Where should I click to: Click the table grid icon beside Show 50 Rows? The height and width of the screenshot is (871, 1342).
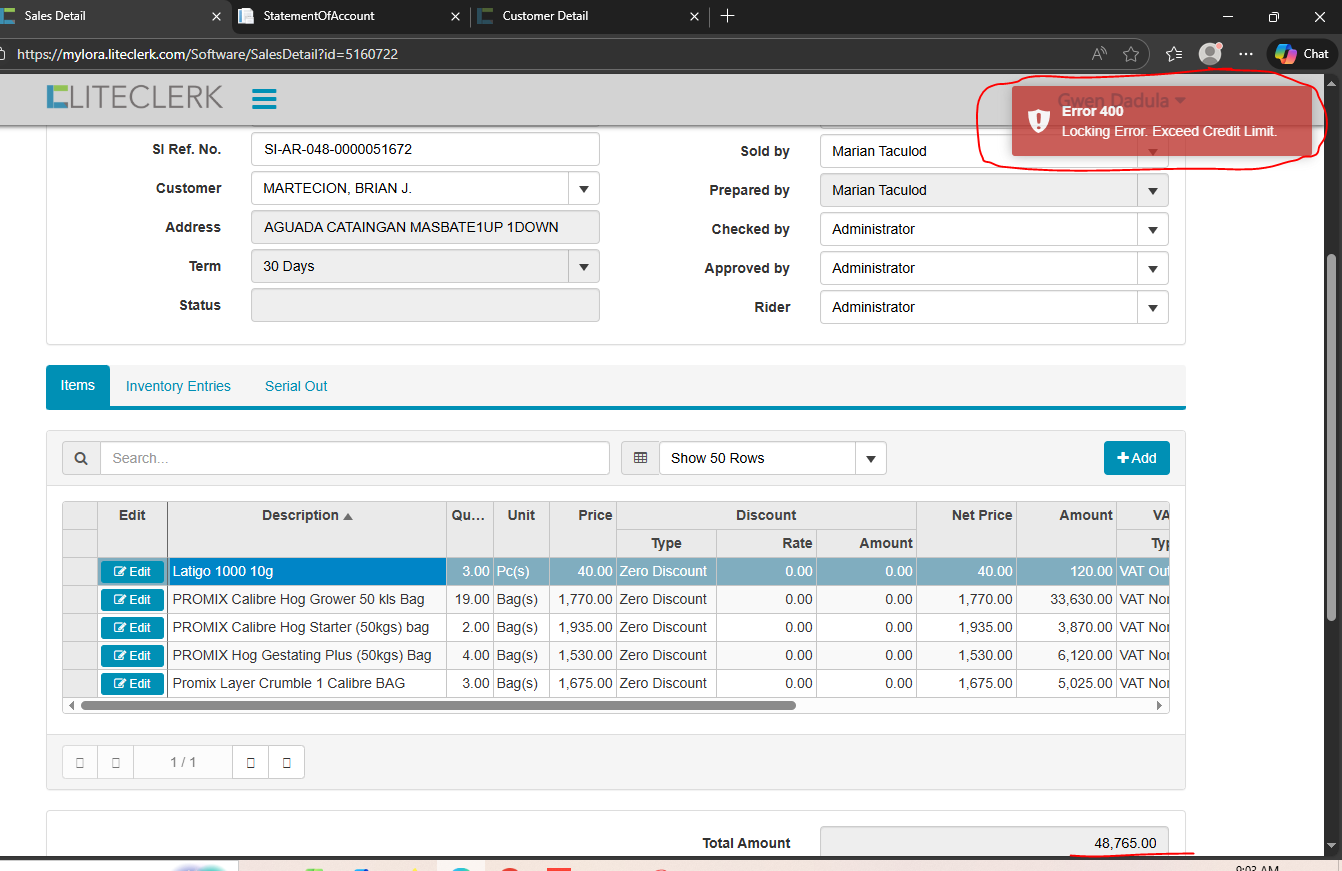640,458
